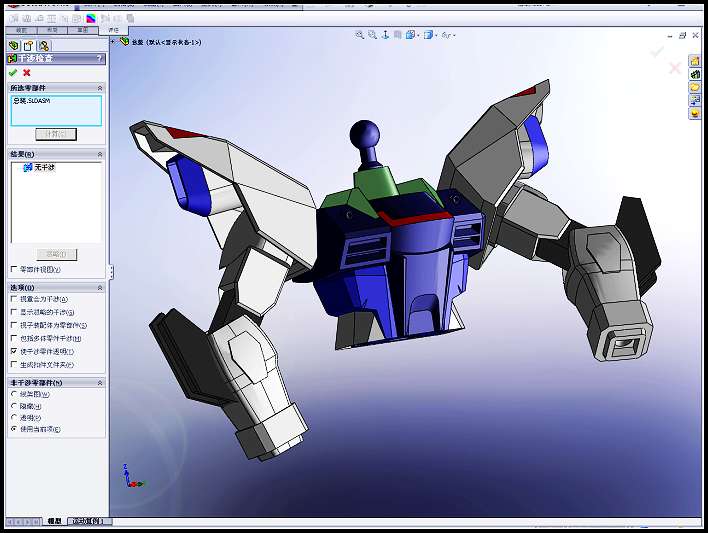Viewport: 708px width, 533px height.
Task: Open SolidWorks Resources house icon in task pane
Action: [694, 61]
